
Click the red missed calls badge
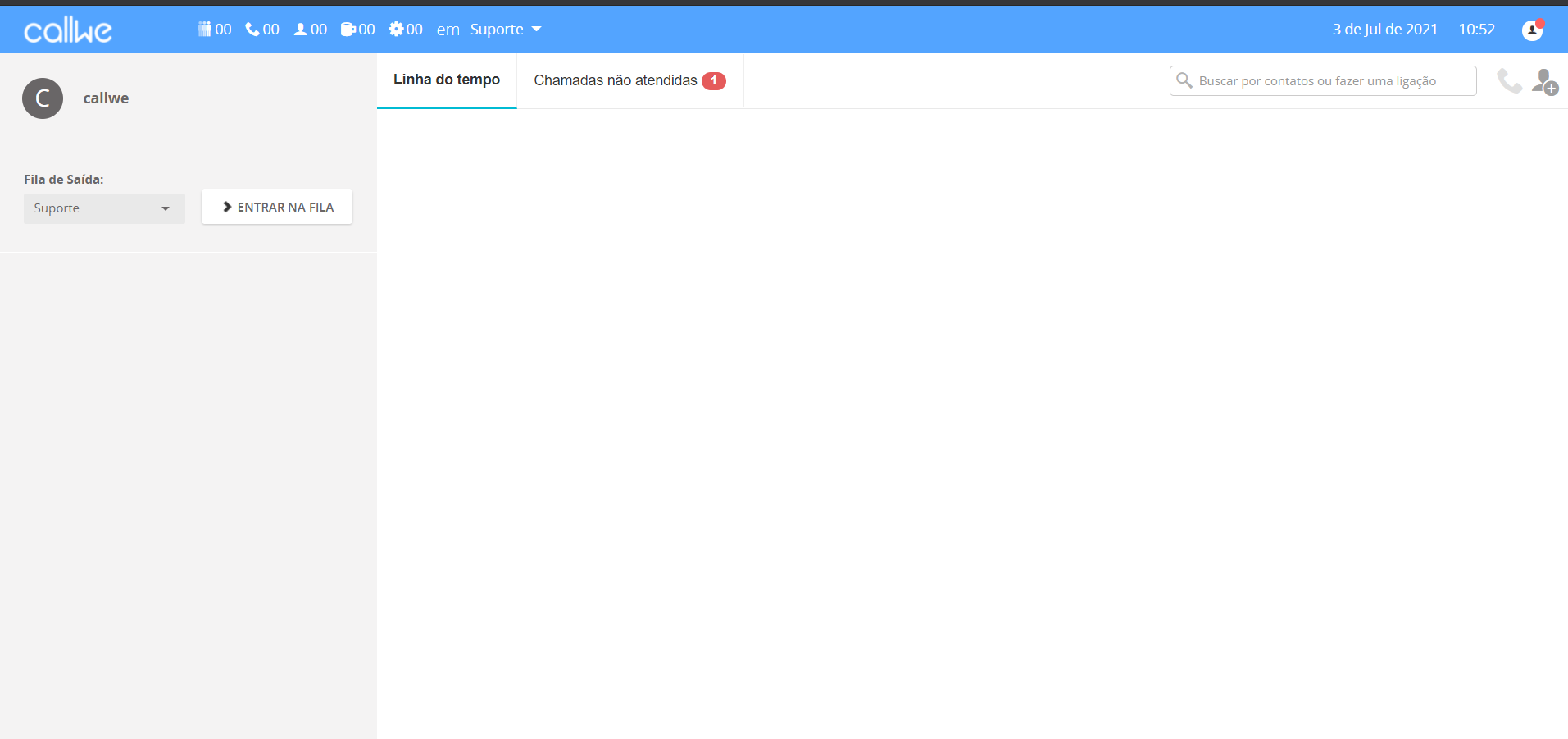point(714,80)
